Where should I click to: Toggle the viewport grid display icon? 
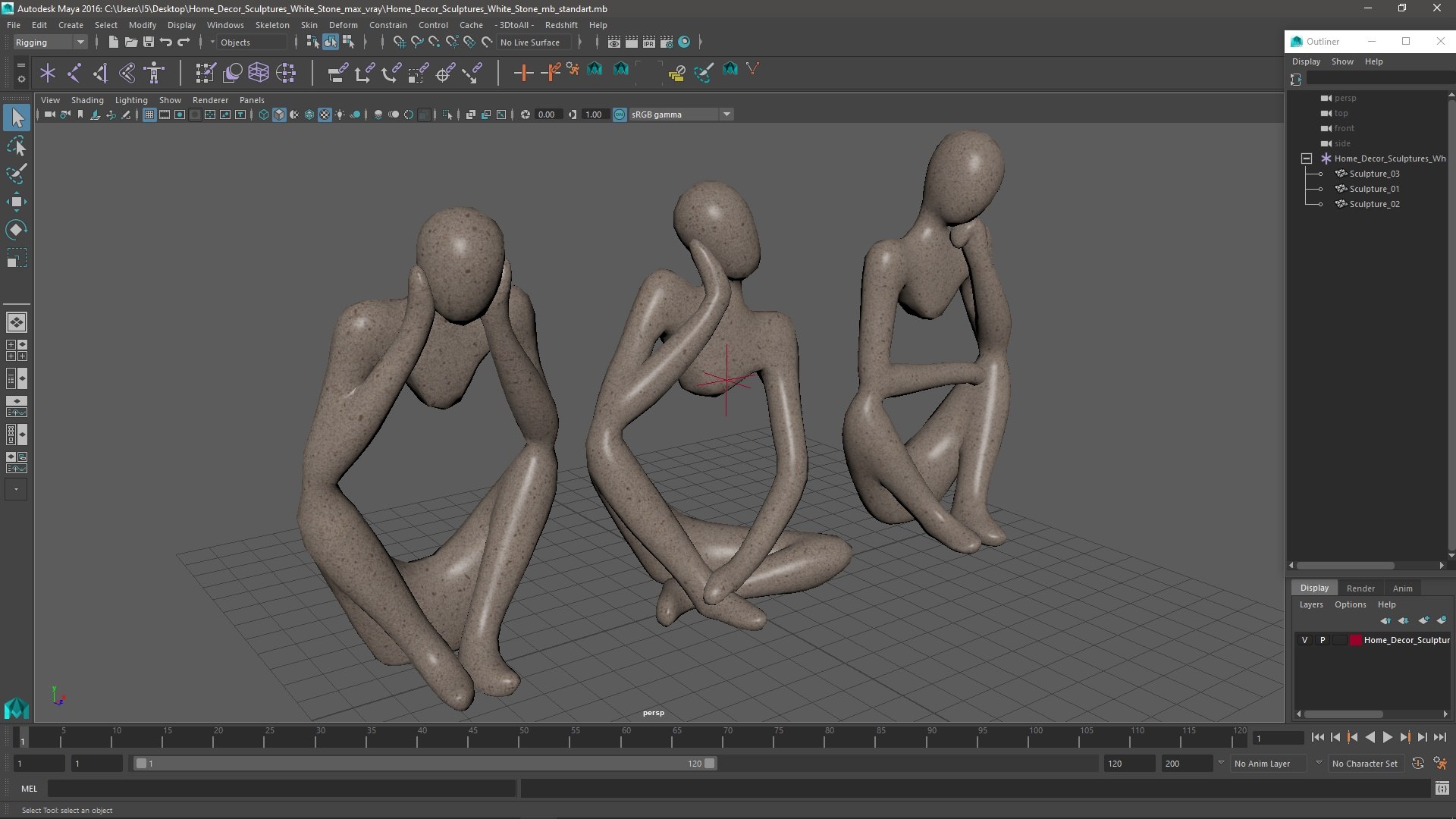149,115
